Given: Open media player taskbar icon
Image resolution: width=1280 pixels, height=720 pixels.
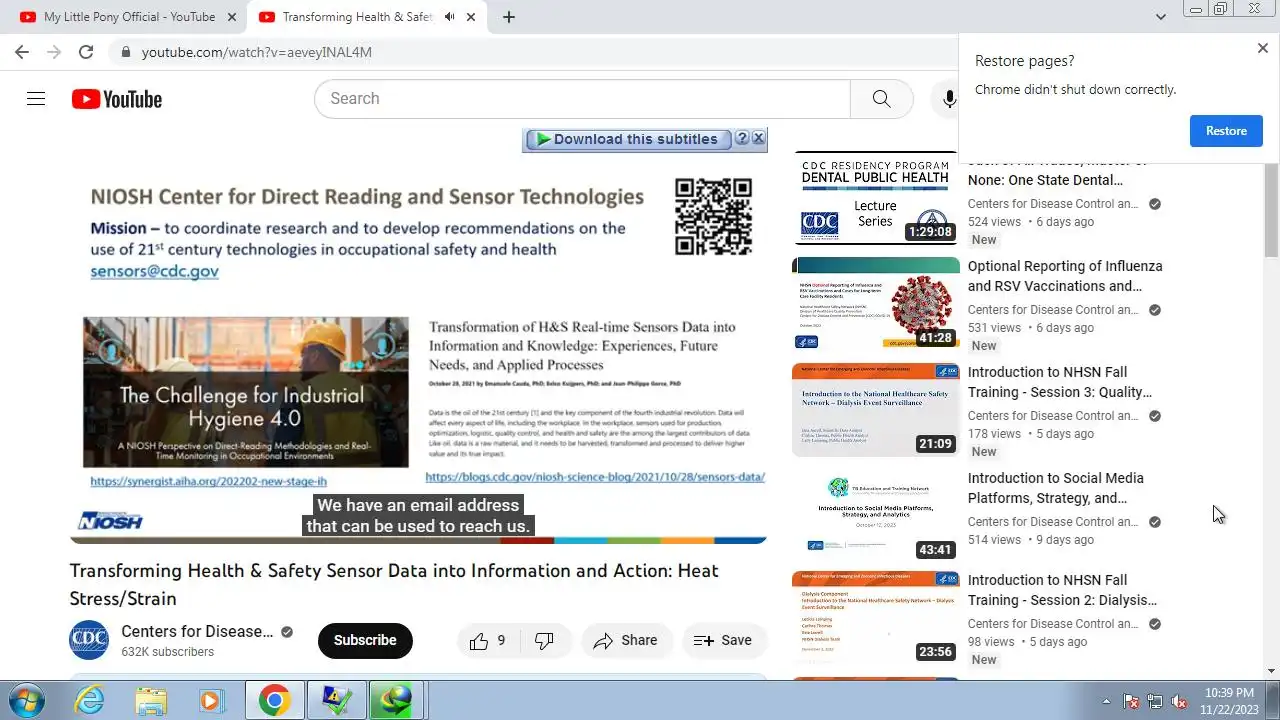Looking at the screenshot, I should (x=212, y=700).
